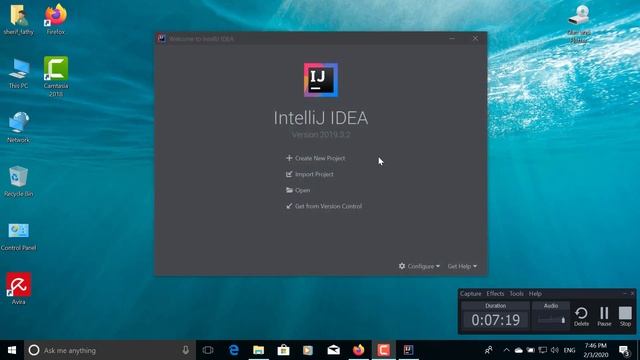This screenshot has width=640, height=360.
Task: Click the battery tray icon
Action: (x=530, y=350)
